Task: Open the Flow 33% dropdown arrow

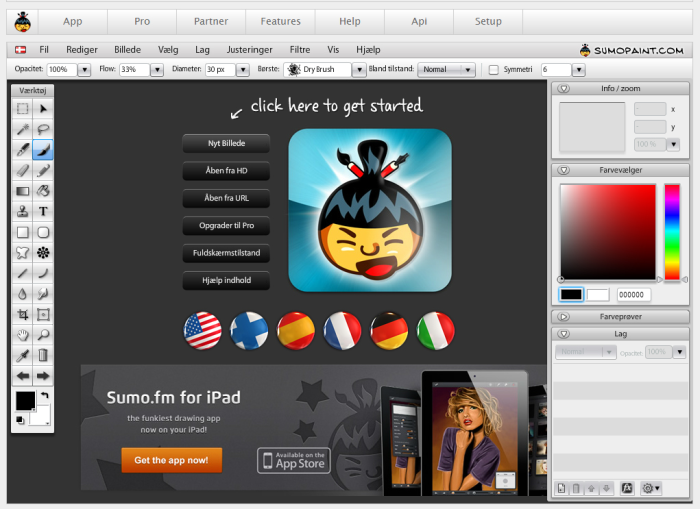Action: [x=157, y=70]
